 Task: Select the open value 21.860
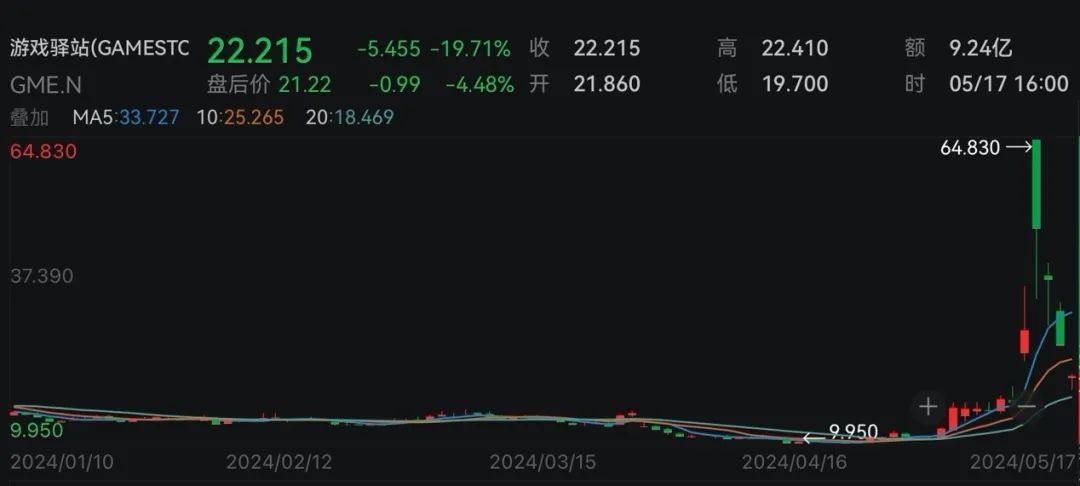[607, 84]
